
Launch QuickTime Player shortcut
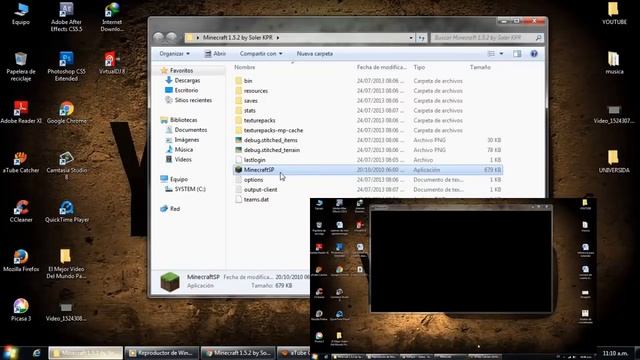coord(67,211)
